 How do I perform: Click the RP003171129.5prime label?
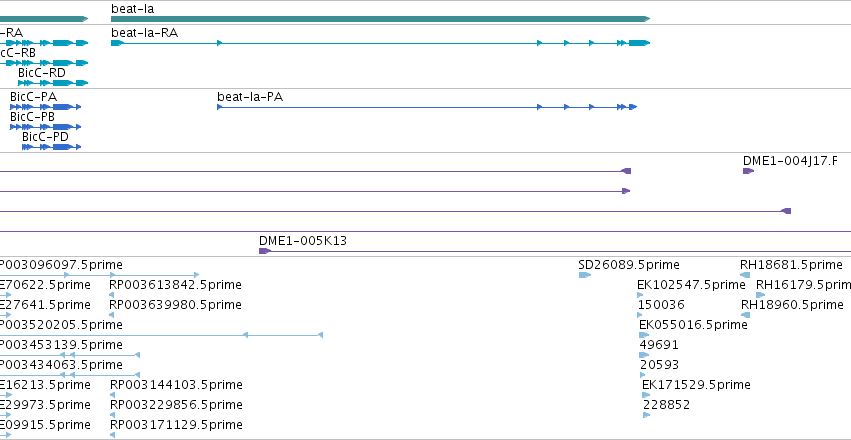tap(176, 424)
